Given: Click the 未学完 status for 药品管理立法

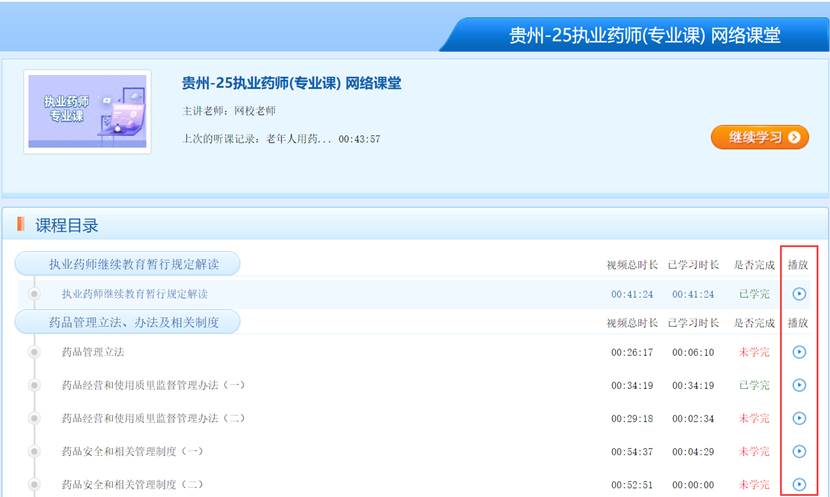Looking at the screenshot, I should point(753,352).
